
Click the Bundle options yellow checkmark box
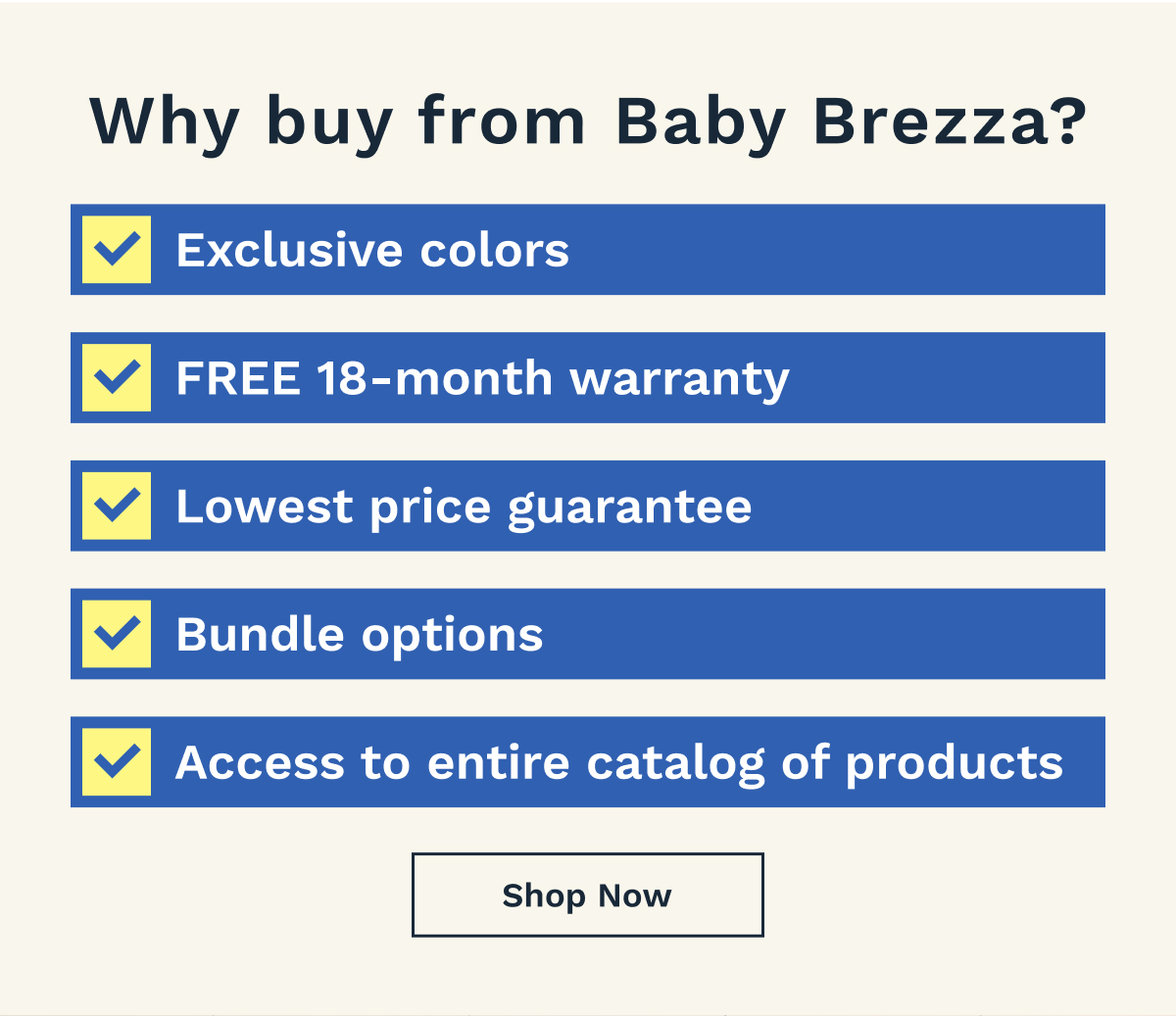(x=117, y=634)
